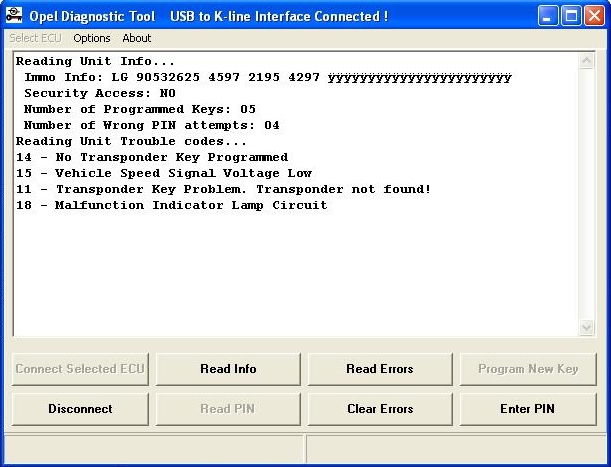
Task: Click the 'Reading Unit Info...' log line
Action: coord(95,62)
